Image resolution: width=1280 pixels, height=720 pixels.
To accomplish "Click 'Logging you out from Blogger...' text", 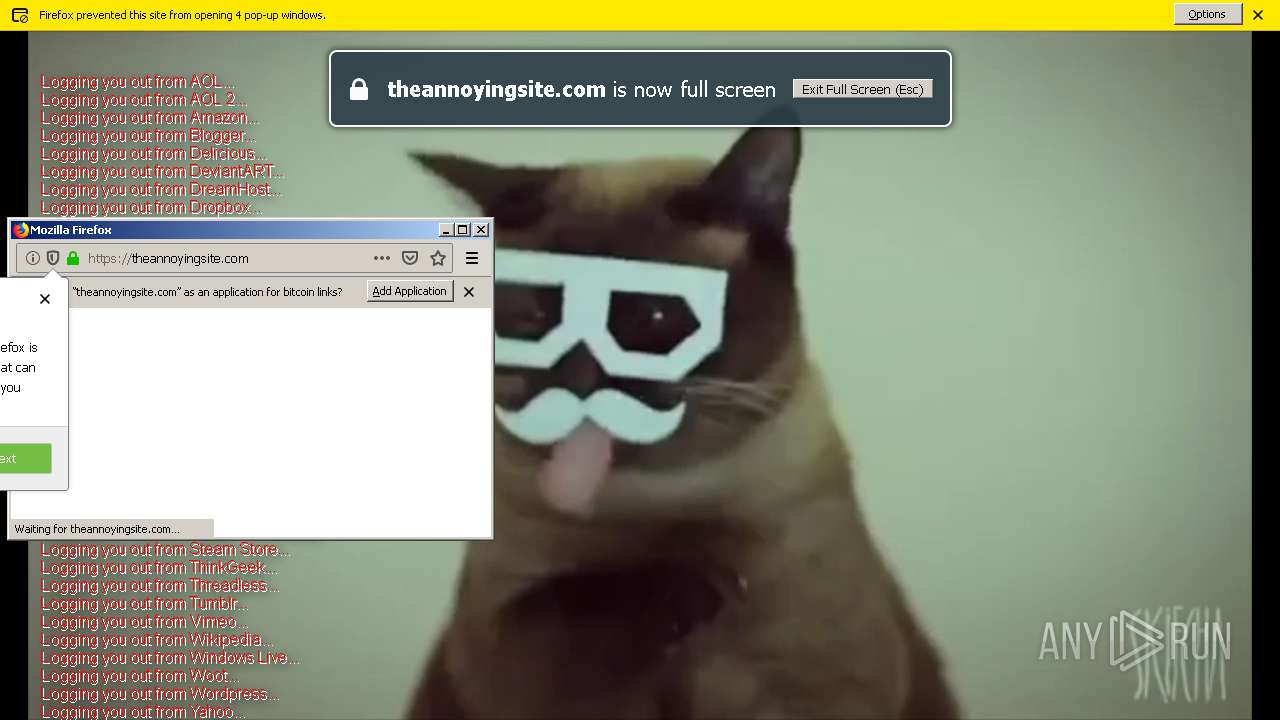I will pos(147,136).
